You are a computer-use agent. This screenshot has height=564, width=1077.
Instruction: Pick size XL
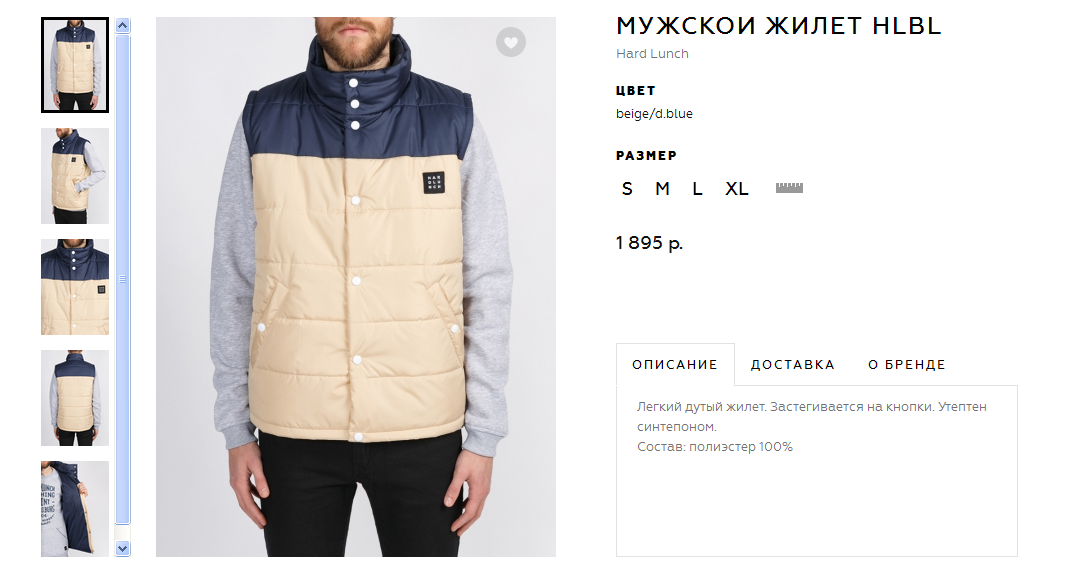pyautogui.click(x=737, y=188)
